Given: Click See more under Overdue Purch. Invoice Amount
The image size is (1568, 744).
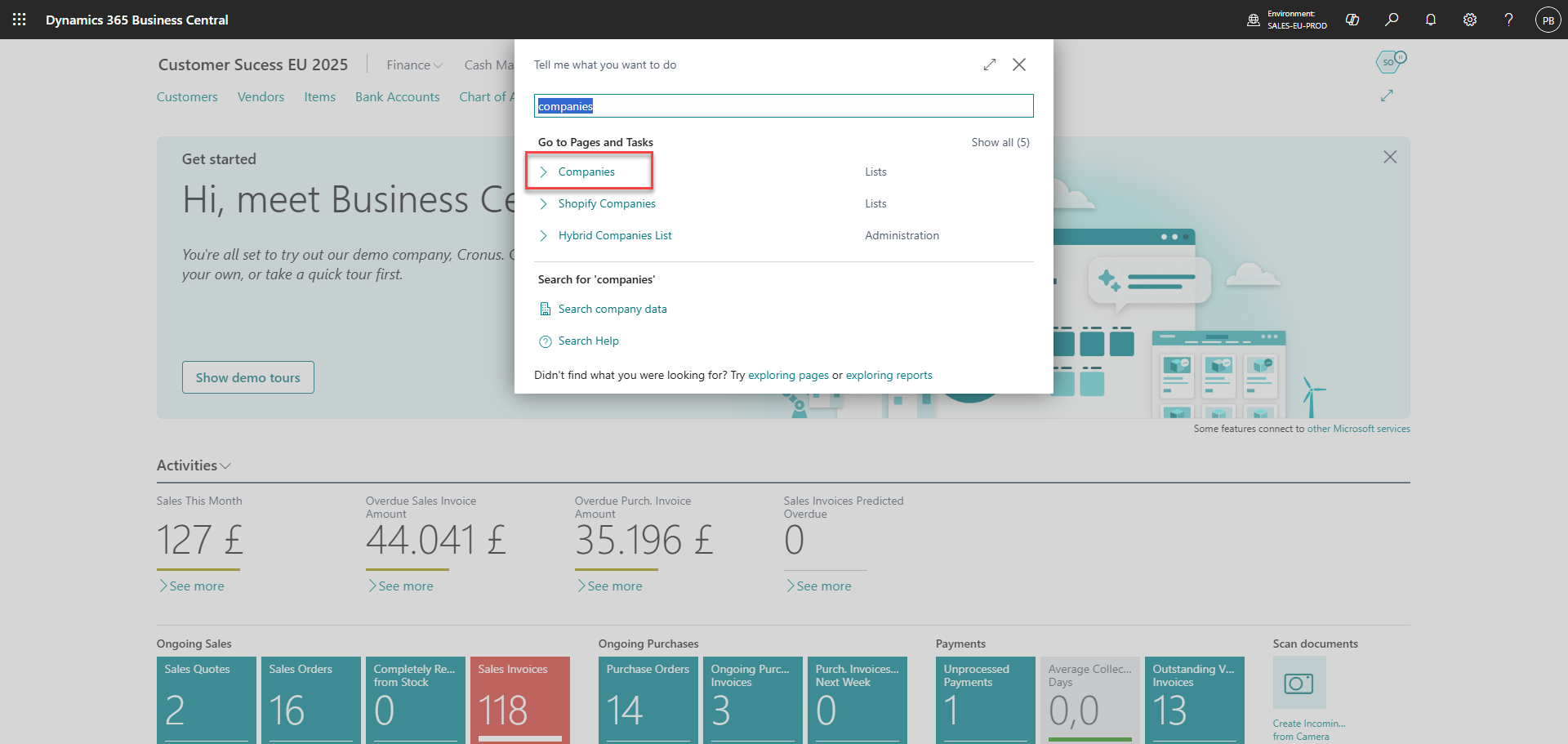Looking at the screenshot, I should pos(609,586).
